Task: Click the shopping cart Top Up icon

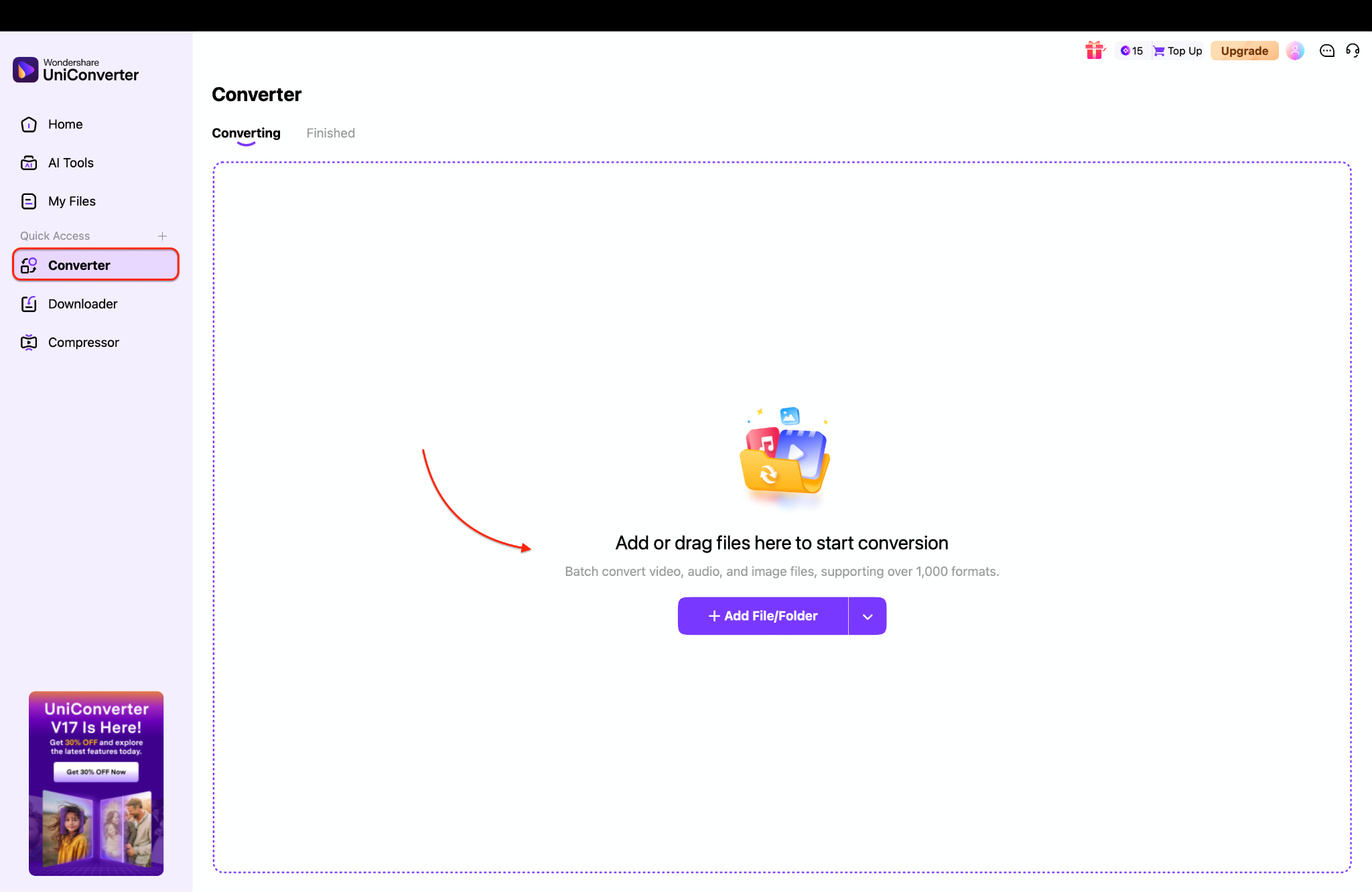Action: coord(1160,50)
